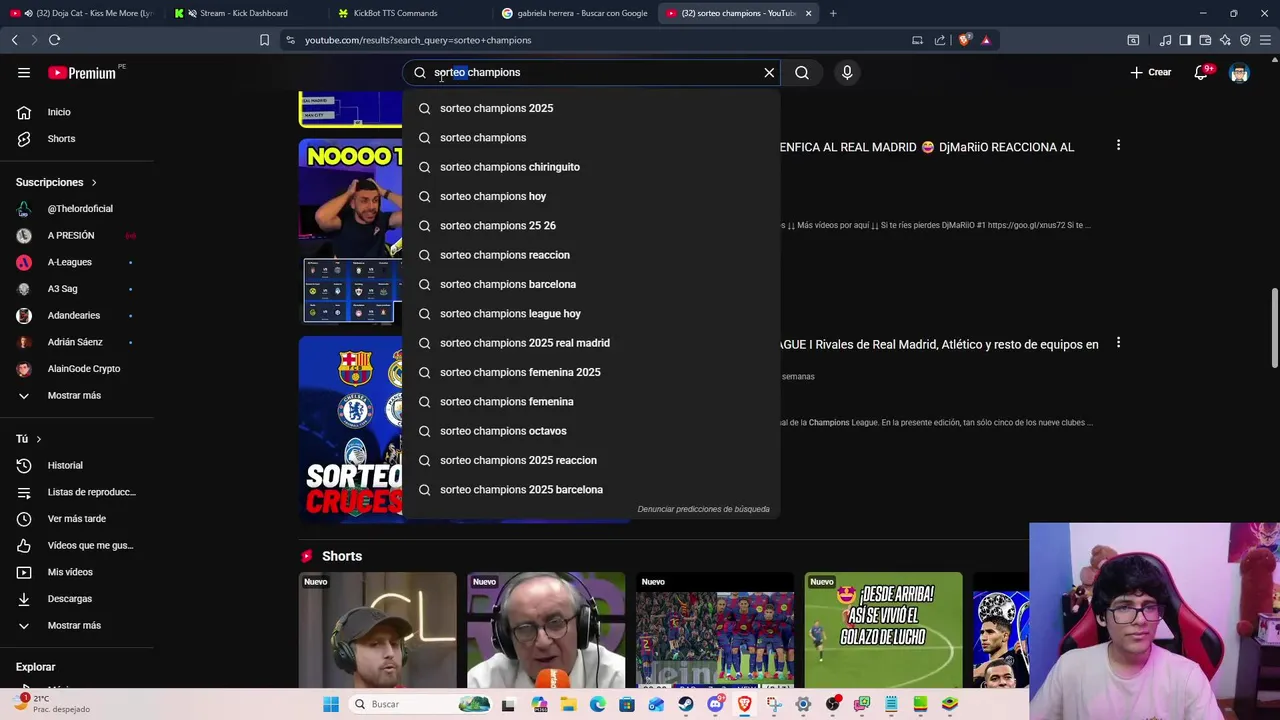Open the notifications bell

(x=1201, y=72)
